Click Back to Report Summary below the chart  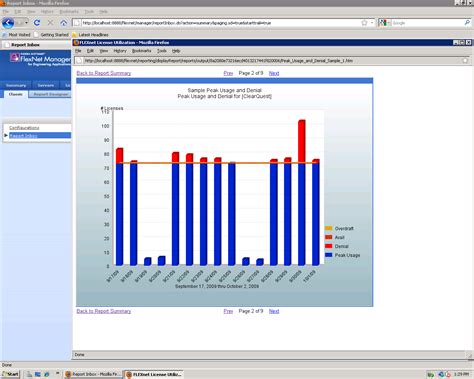pos(104,311)
